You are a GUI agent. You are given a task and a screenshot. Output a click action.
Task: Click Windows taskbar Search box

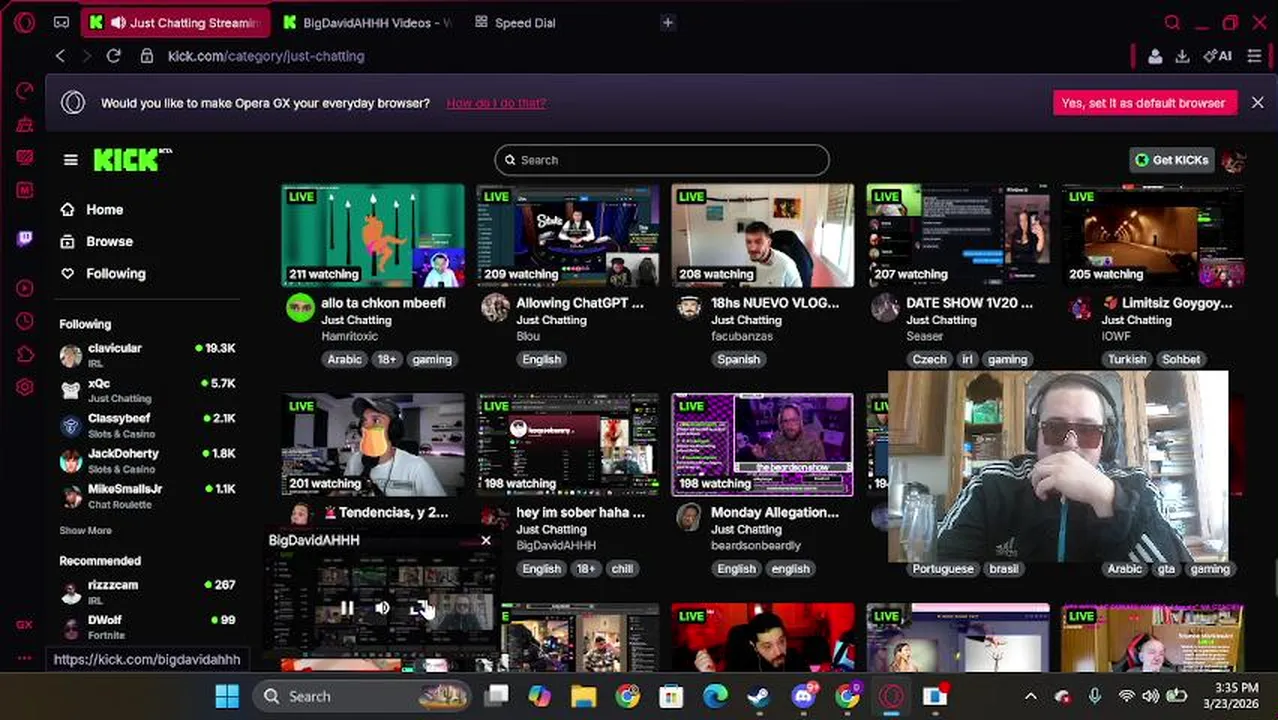(x=361, y=696)
